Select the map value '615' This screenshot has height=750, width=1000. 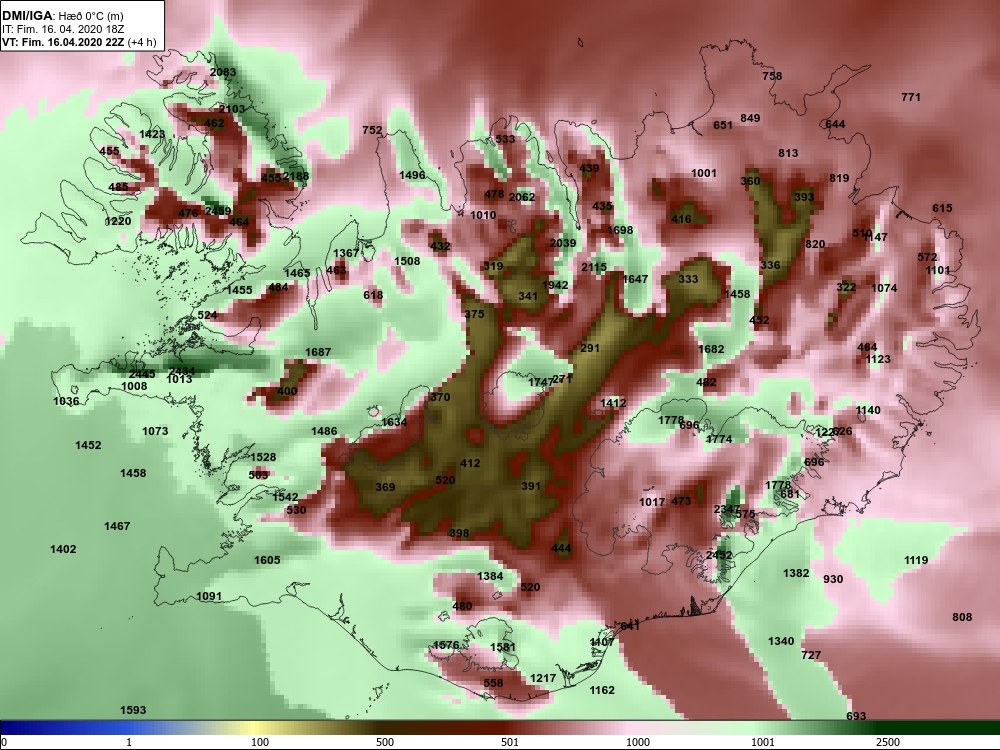pyautogui.click(x=942, y=208)
